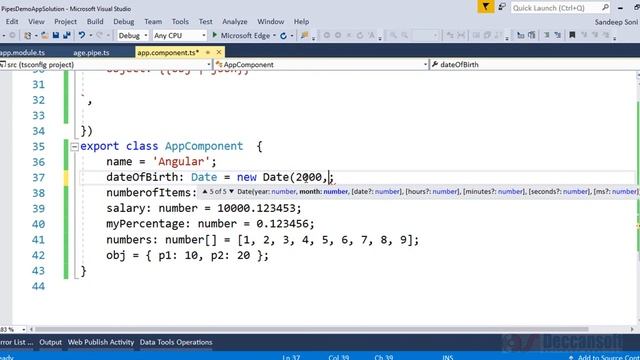640x360 pixels.
Task: Open the Microsoft Edge browser target dropdown arrow
Action: click(274, 36)
